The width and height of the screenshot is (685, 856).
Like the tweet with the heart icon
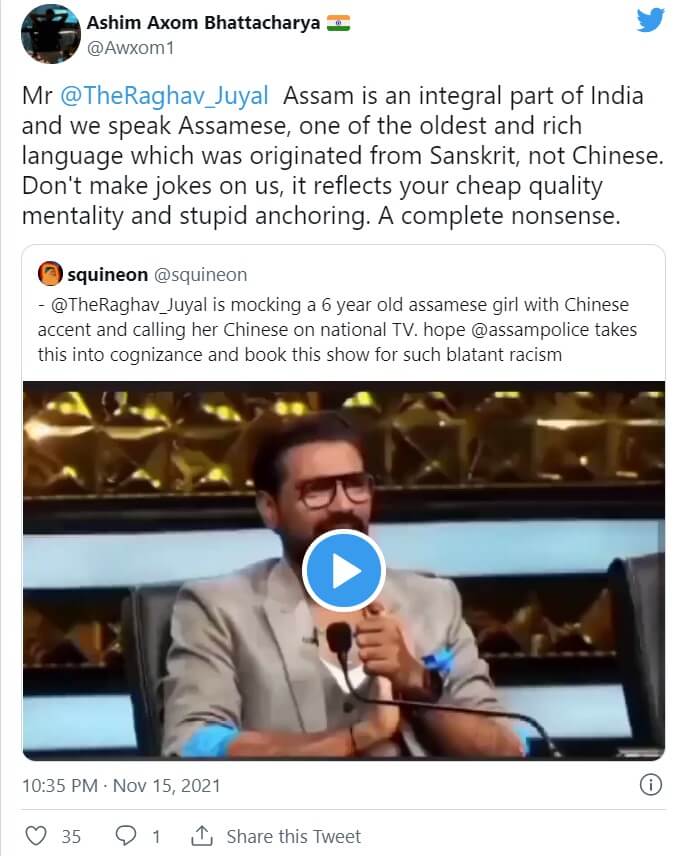(x=36, y=836)
